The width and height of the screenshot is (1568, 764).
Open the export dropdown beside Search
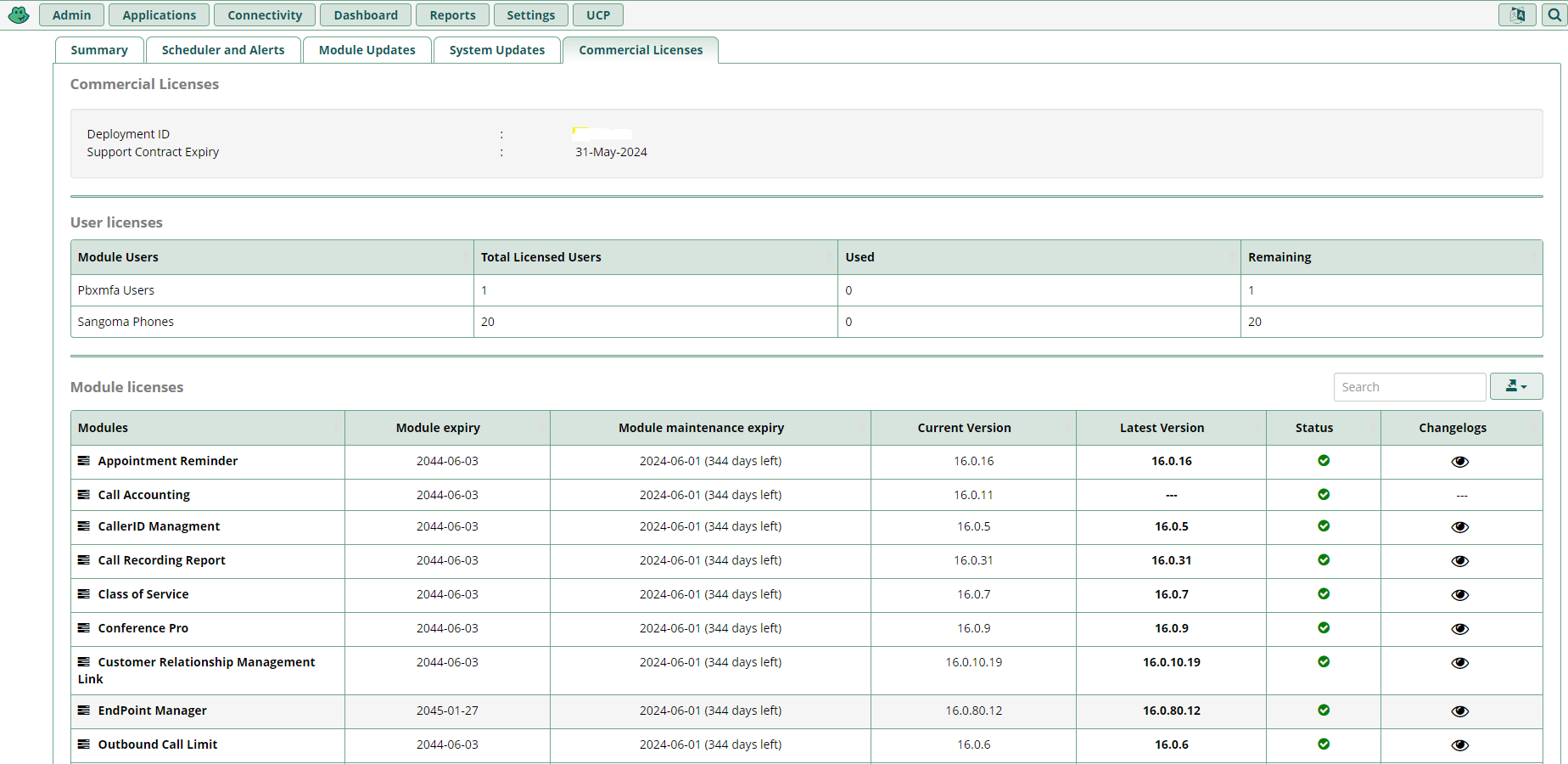pos(1516,386)
